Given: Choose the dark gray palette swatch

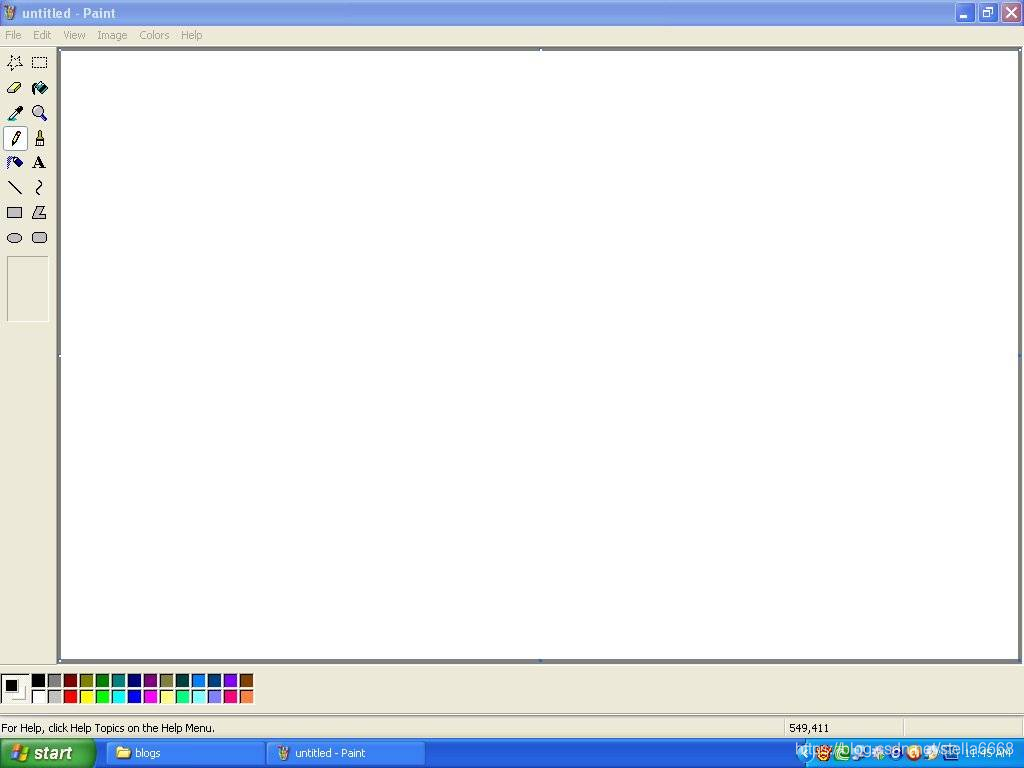Looking at the screenshot, I should (55, 681).
